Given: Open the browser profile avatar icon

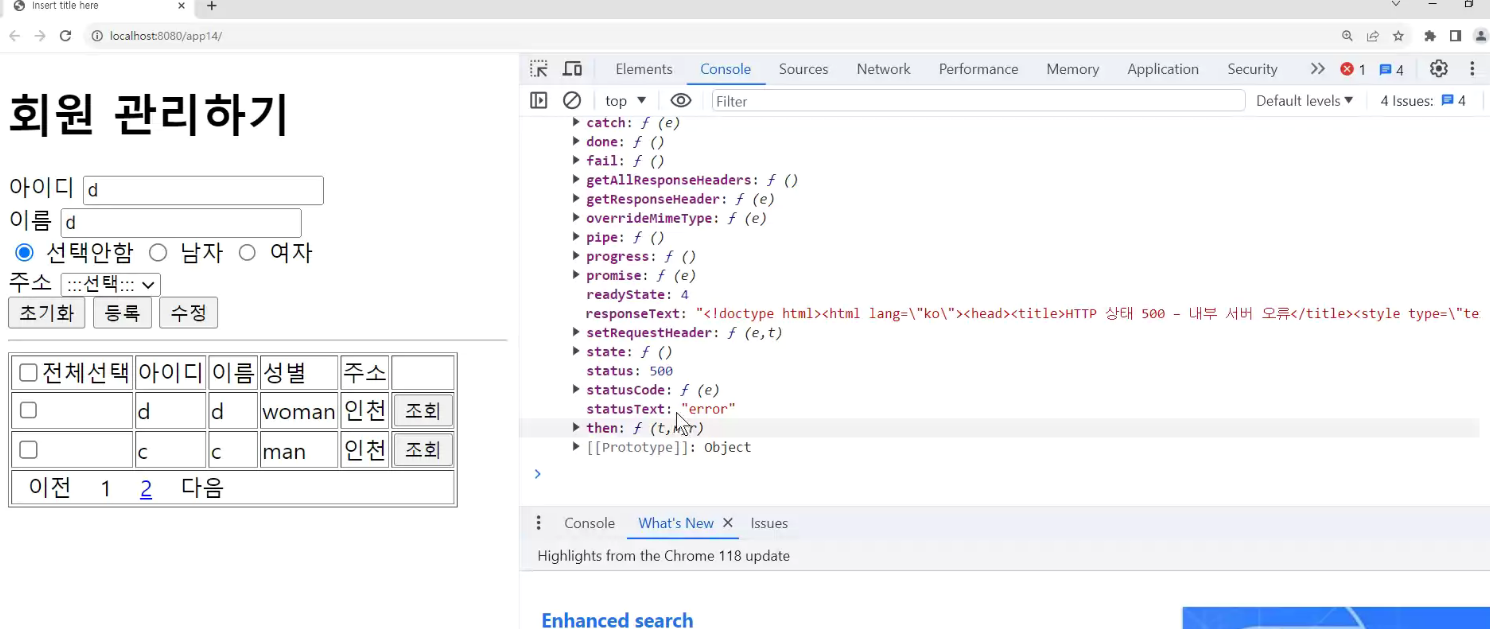Looking at the screenshot, I should pyautogui.click(x=1481, y=36).
